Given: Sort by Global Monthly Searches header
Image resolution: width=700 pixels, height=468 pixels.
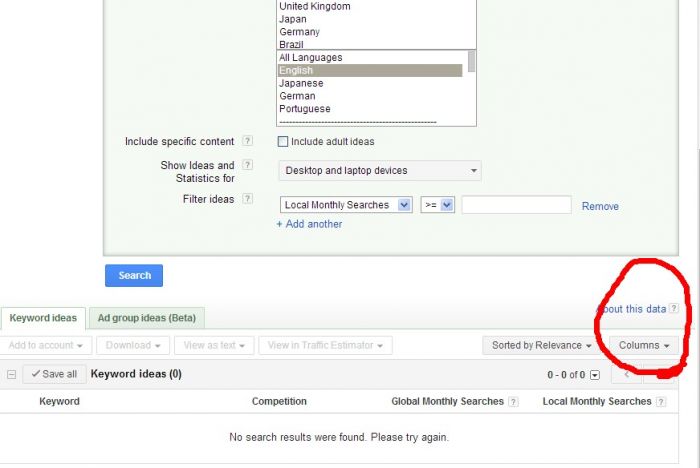Looking at the screenshot, I should [447, 401].
